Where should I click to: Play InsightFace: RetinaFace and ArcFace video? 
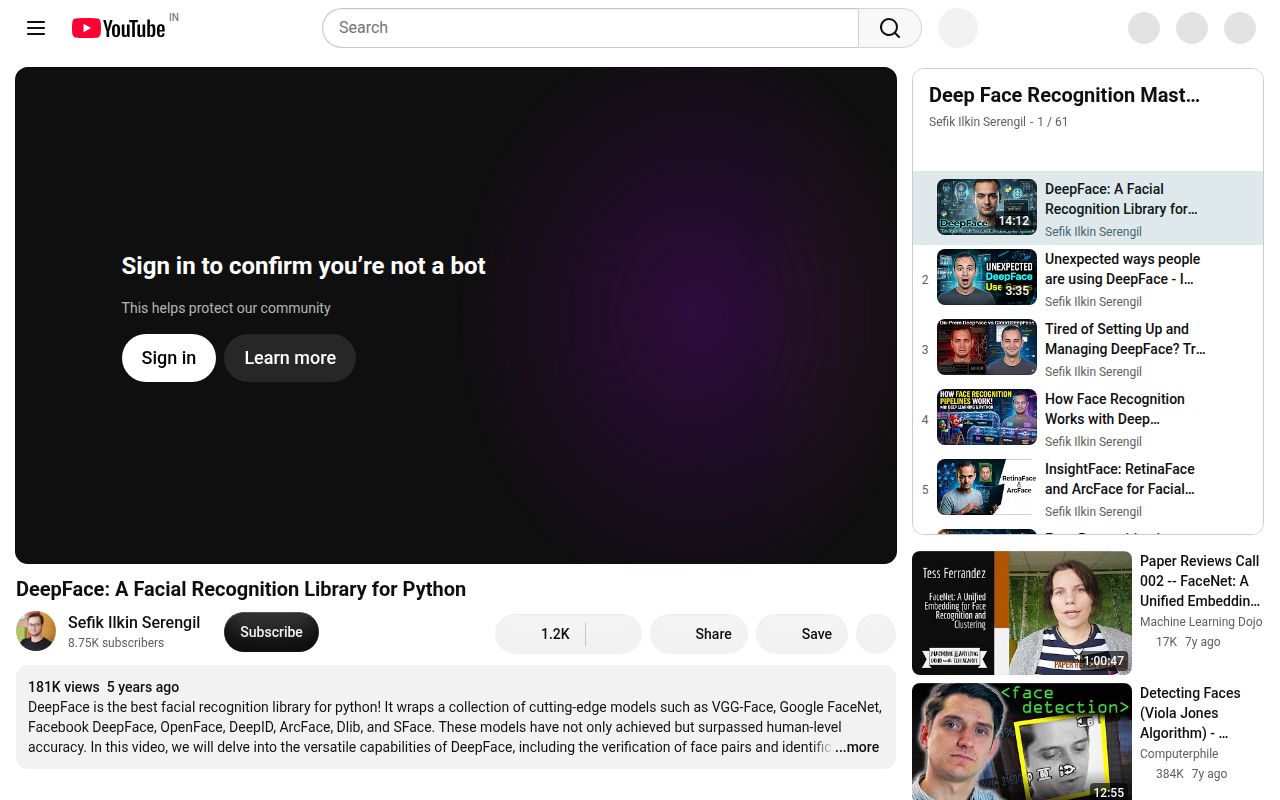pyautogui.click(x=1120, y=479)
